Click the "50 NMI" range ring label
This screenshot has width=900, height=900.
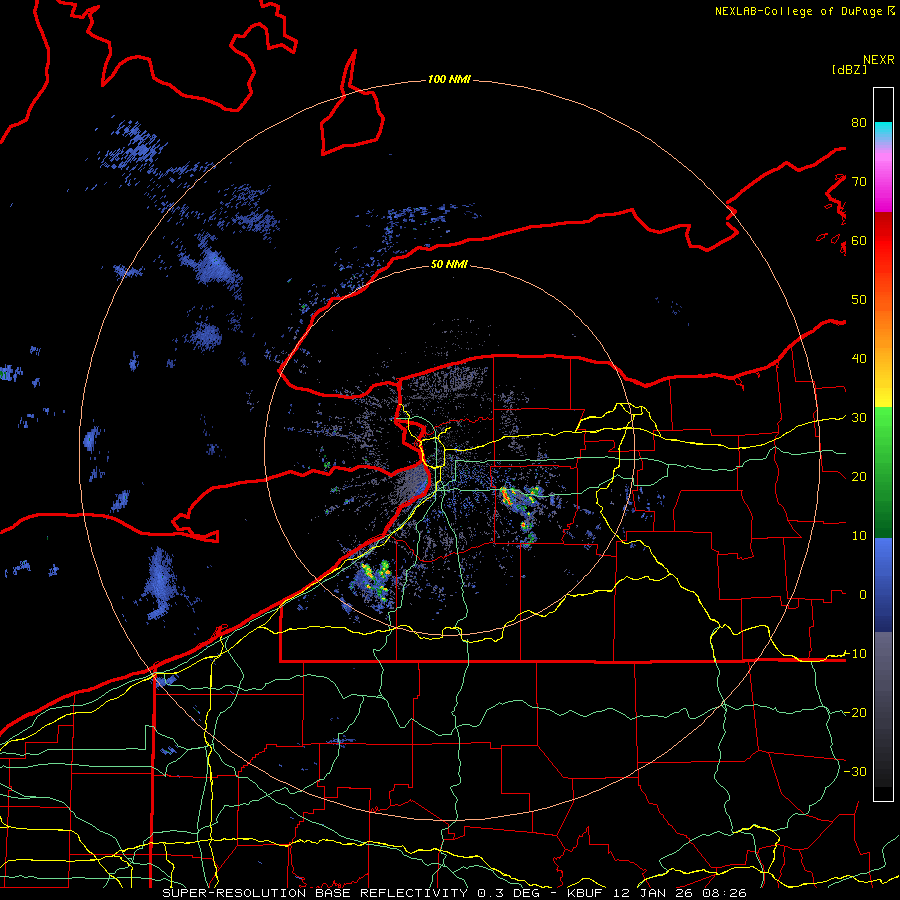tap(449, 265)
